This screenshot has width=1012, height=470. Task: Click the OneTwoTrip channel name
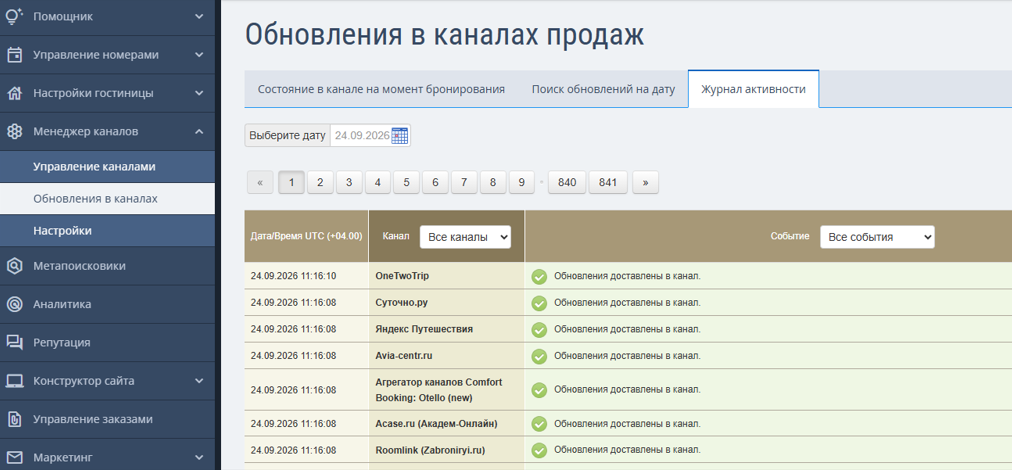tap(402, 276)
